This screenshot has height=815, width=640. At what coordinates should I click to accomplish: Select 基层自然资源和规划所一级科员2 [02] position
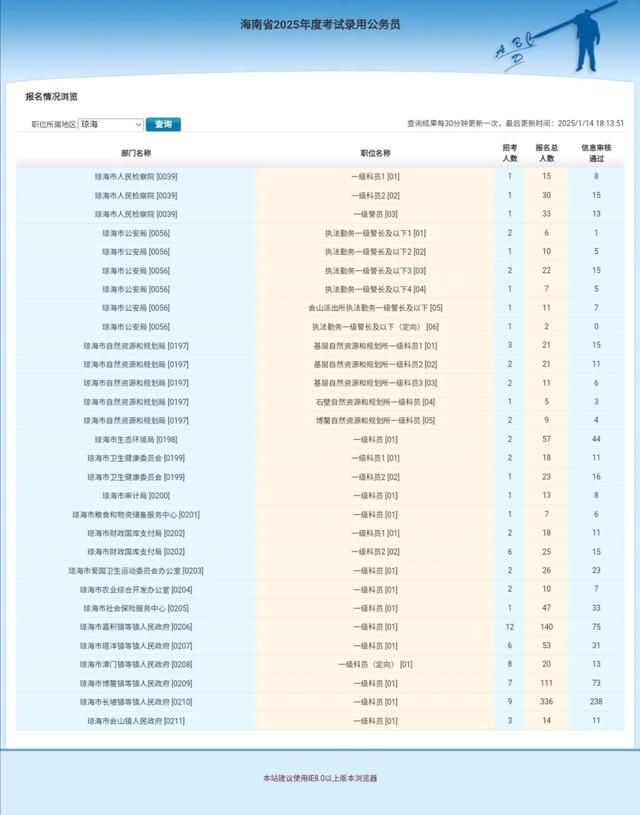coord(375,364)
